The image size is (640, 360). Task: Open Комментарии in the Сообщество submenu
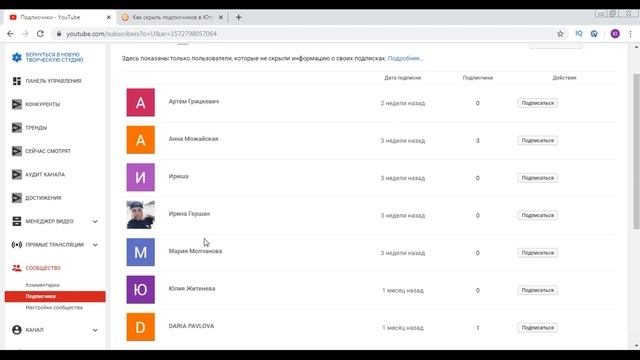click(x=42, y=285)
